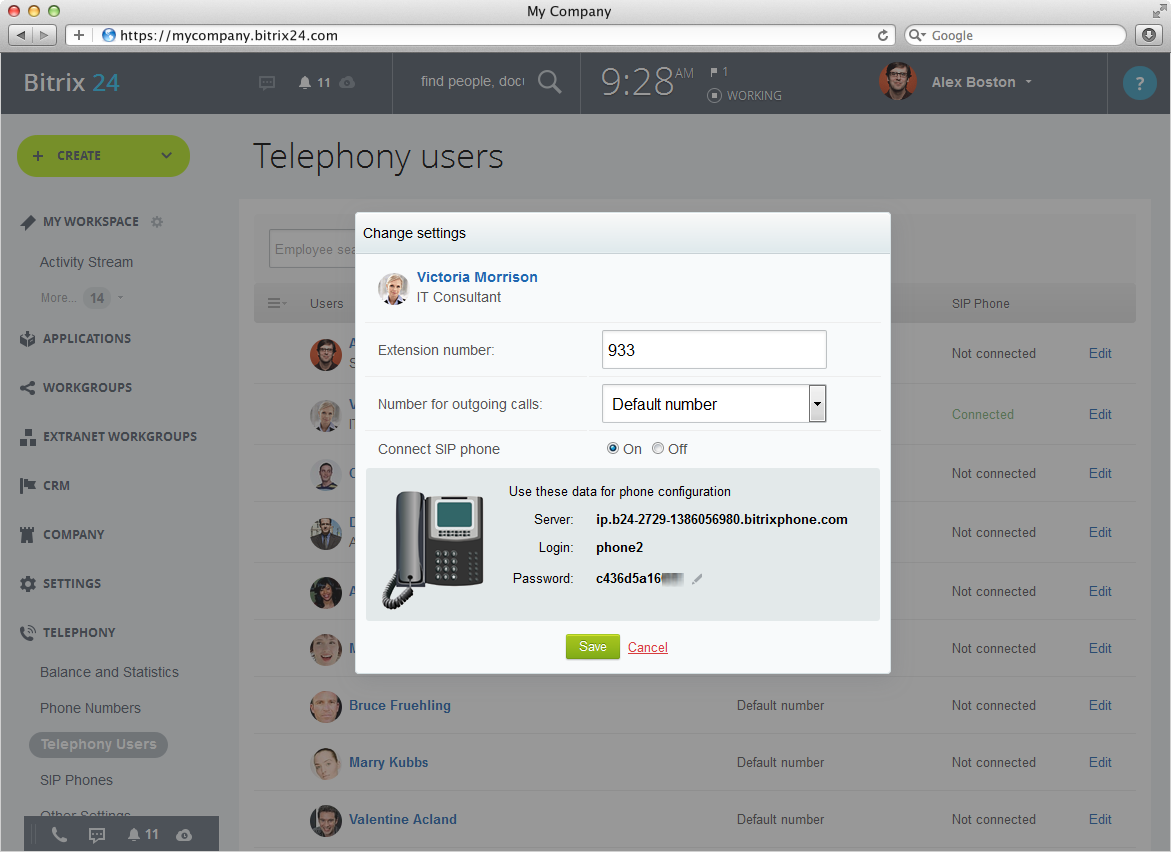Viewport: 1171px width, 852px height.
Task: Click browser back button
Action: (21, 35)
